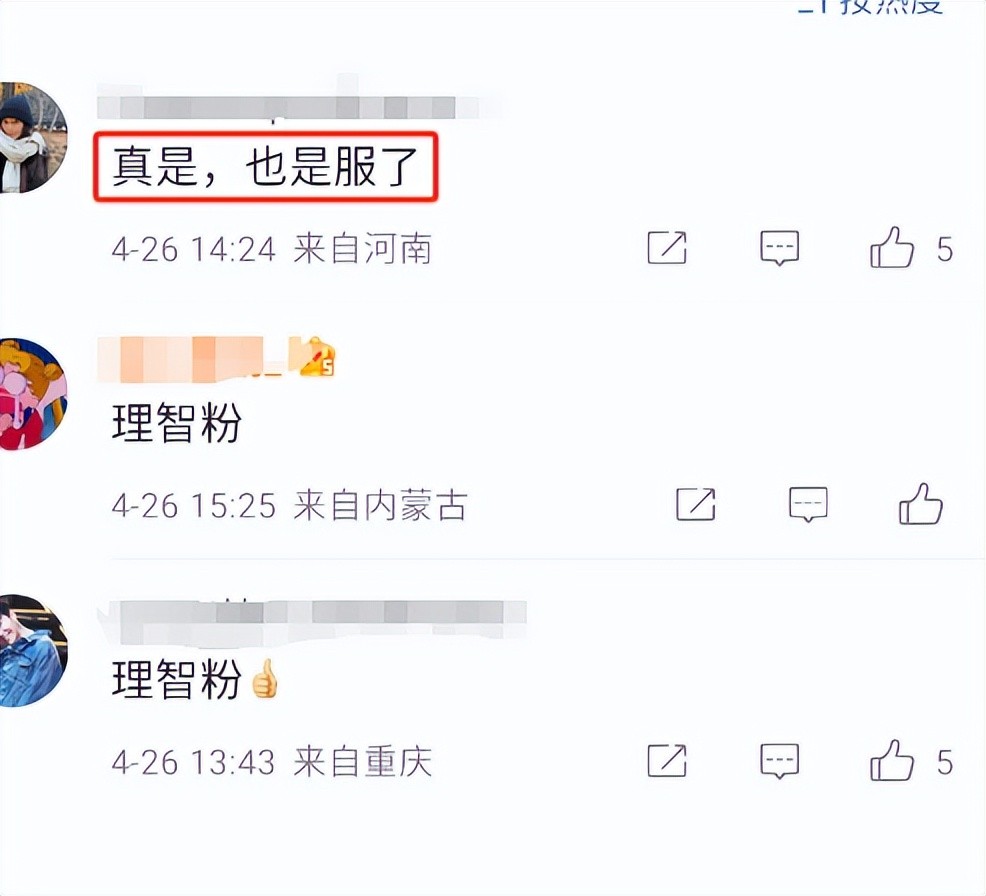Reply to the 重庆 comment
986x896 pixels.
[780, 761]
